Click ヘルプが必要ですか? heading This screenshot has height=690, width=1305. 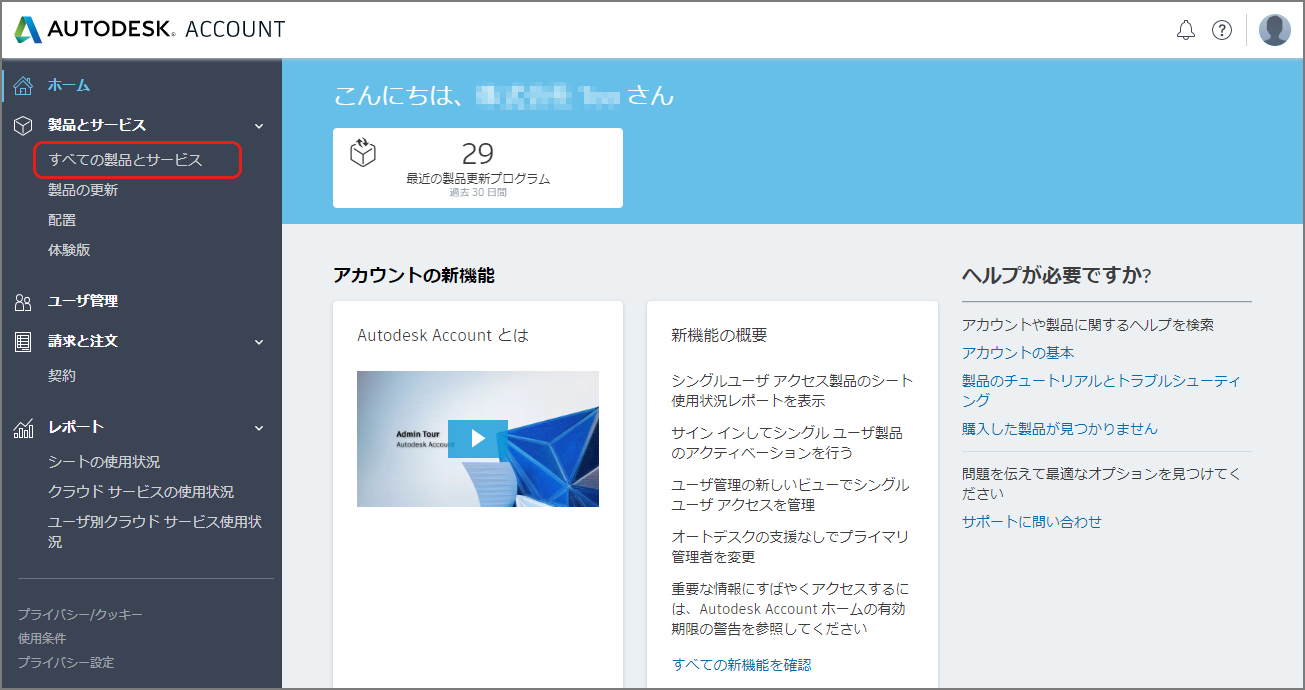coord(1056,275)
